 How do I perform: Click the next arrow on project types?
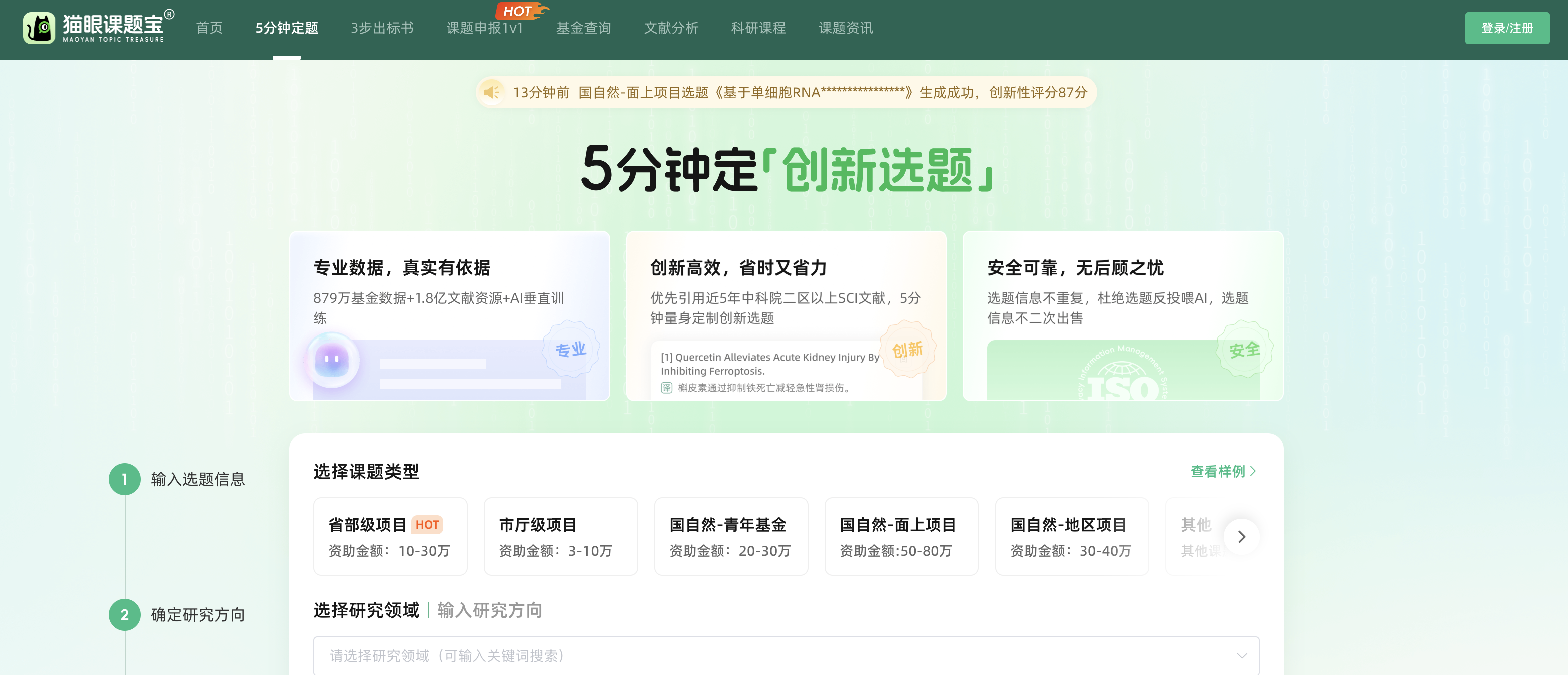pos(1241,536)
